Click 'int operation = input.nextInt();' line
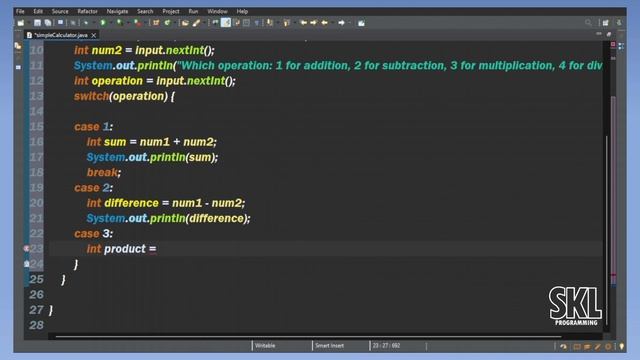Viewport: 640px width, 360px height. tap(155, 81)
